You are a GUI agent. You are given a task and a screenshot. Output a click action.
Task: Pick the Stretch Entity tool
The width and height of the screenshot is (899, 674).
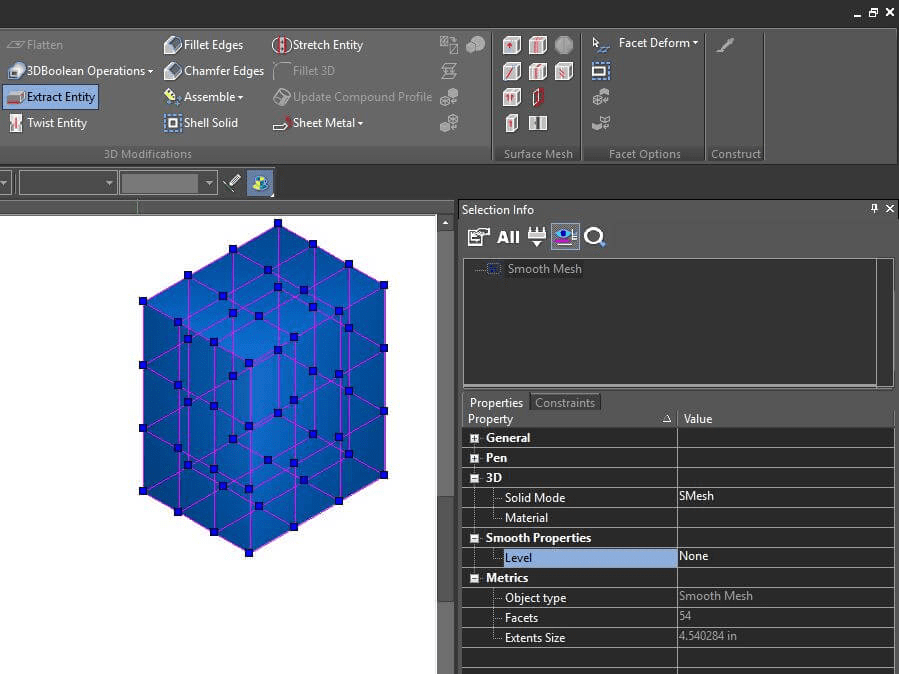(317, 45)
